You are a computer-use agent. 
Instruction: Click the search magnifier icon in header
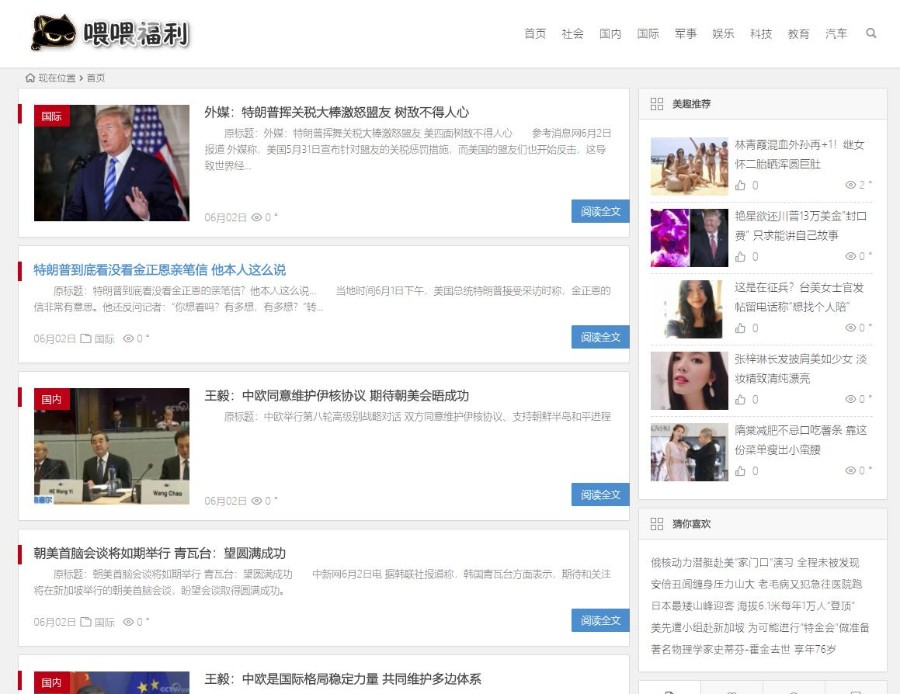click(x=871, y=33)
